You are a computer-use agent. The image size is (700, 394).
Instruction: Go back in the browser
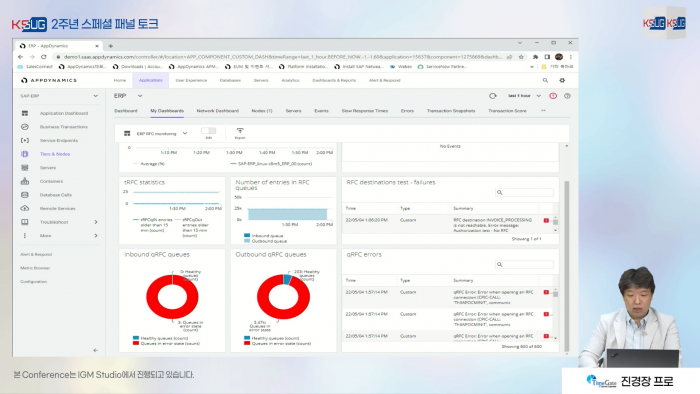20,57
